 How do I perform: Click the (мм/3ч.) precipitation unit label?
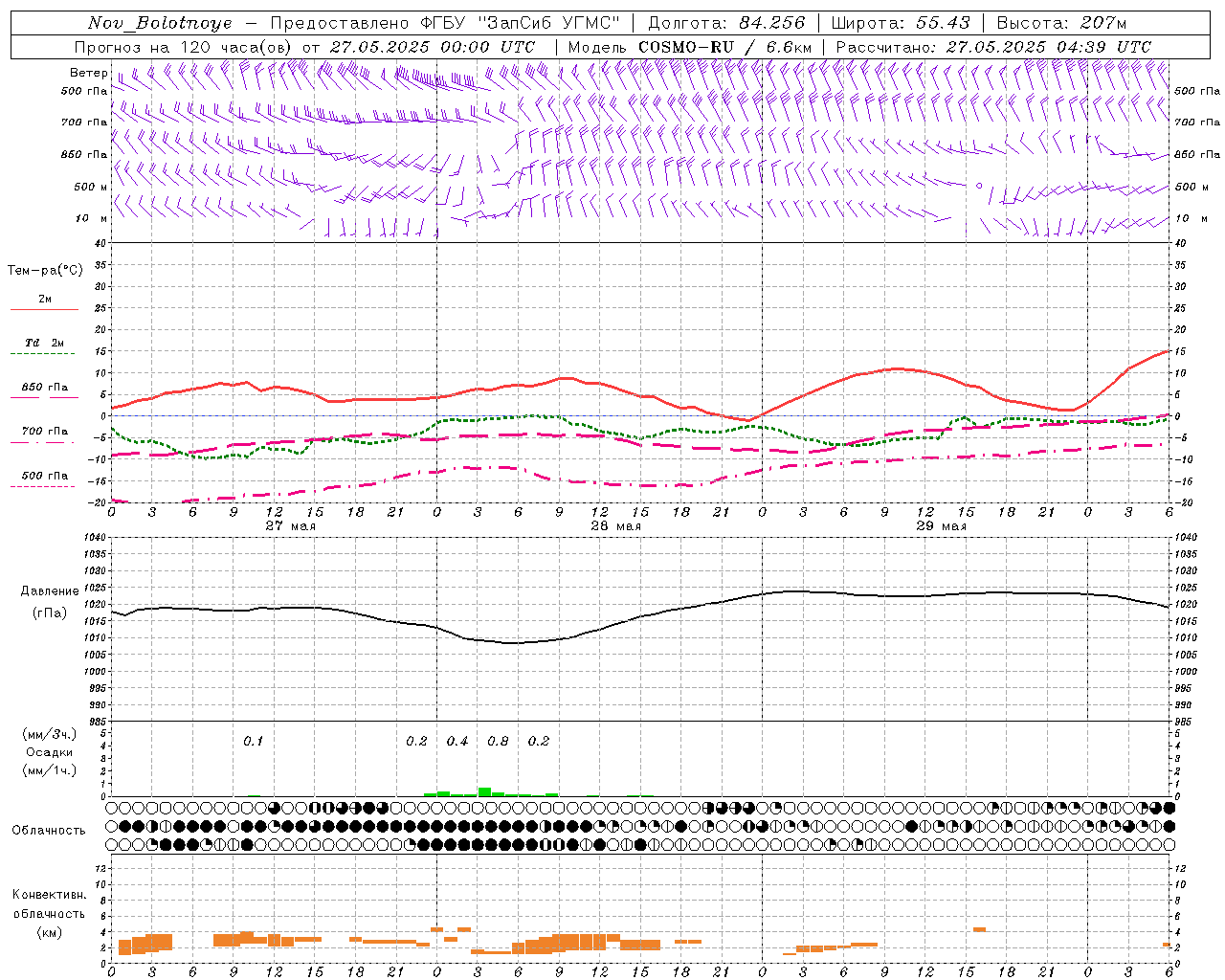point(50,734)
